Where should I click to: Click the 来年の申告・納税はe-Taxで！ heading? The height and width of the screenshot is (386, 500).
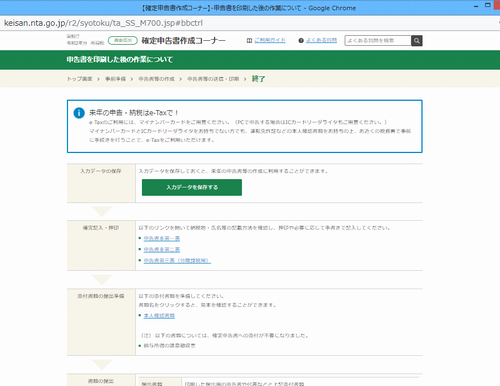coord(134,113)
